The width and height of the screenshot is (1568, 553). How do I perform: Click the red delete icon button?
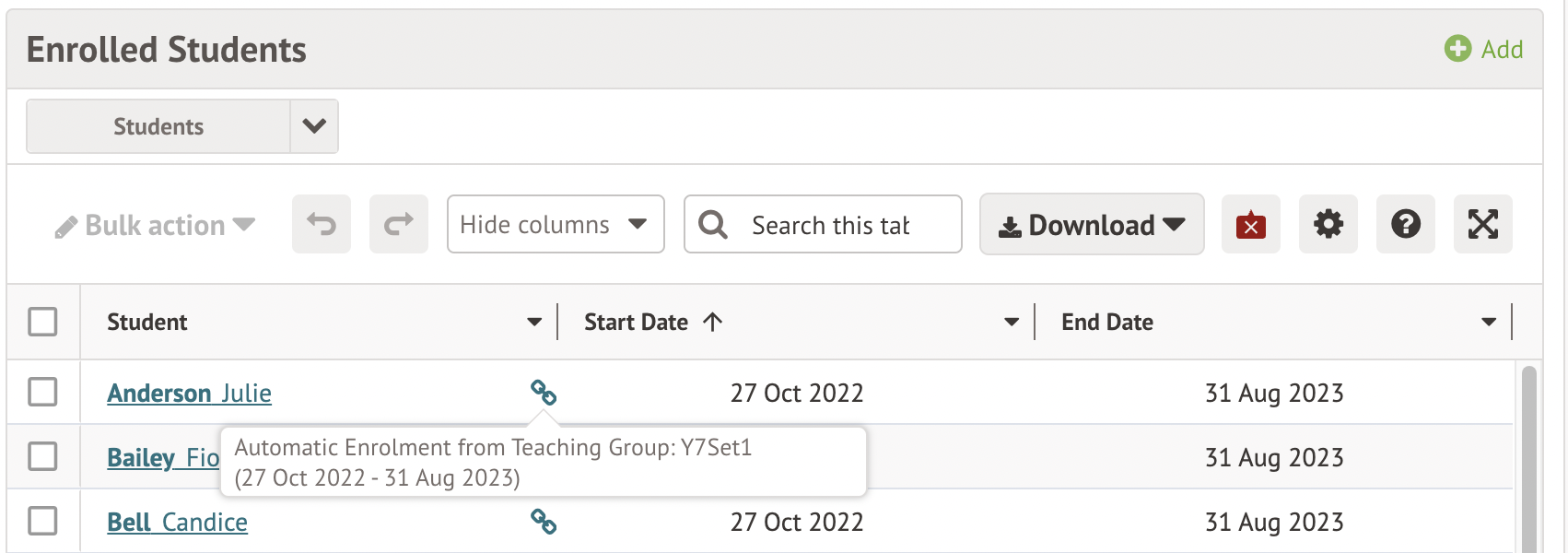click(1250, 224)
